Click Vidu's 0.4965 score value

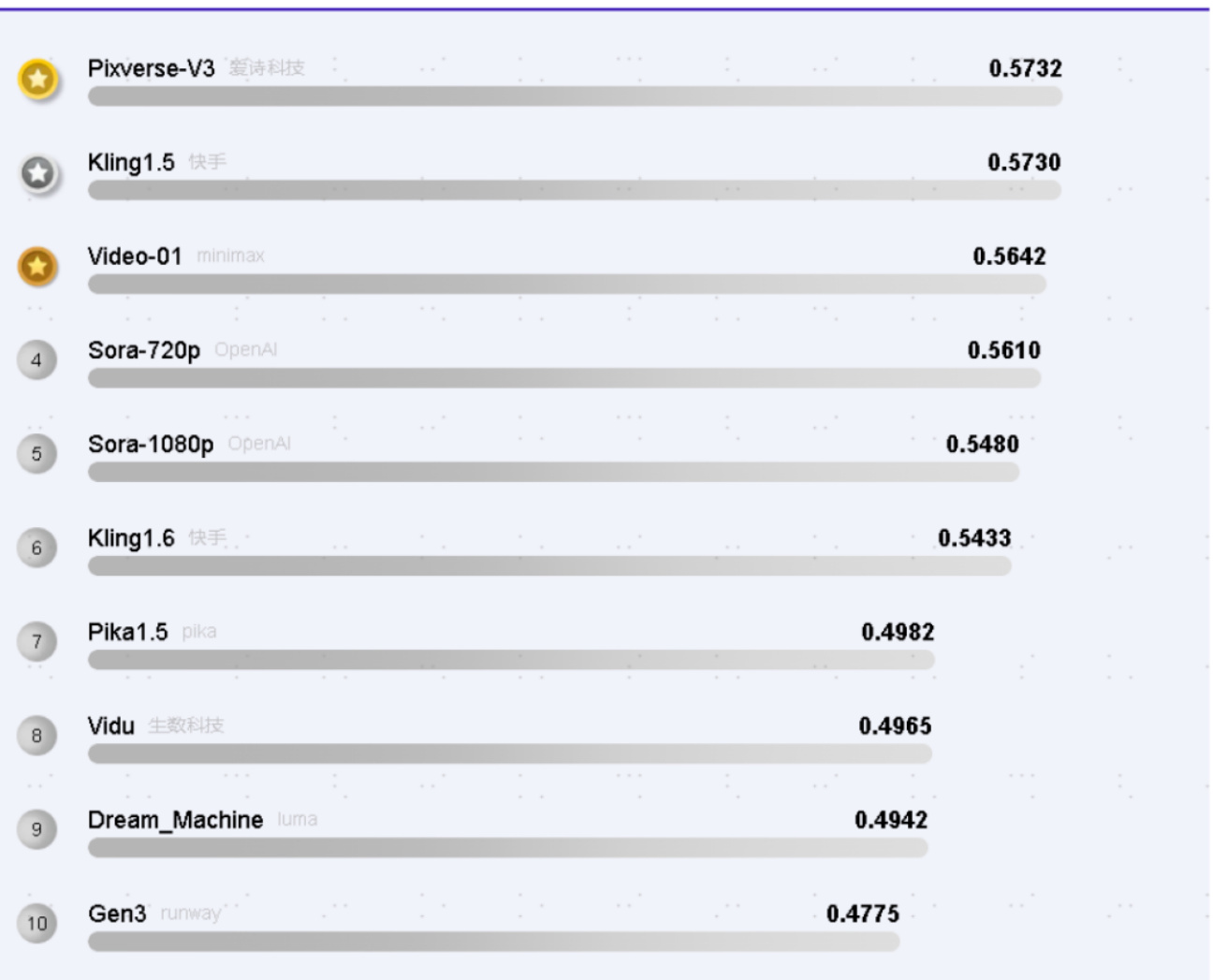[895, 725]
